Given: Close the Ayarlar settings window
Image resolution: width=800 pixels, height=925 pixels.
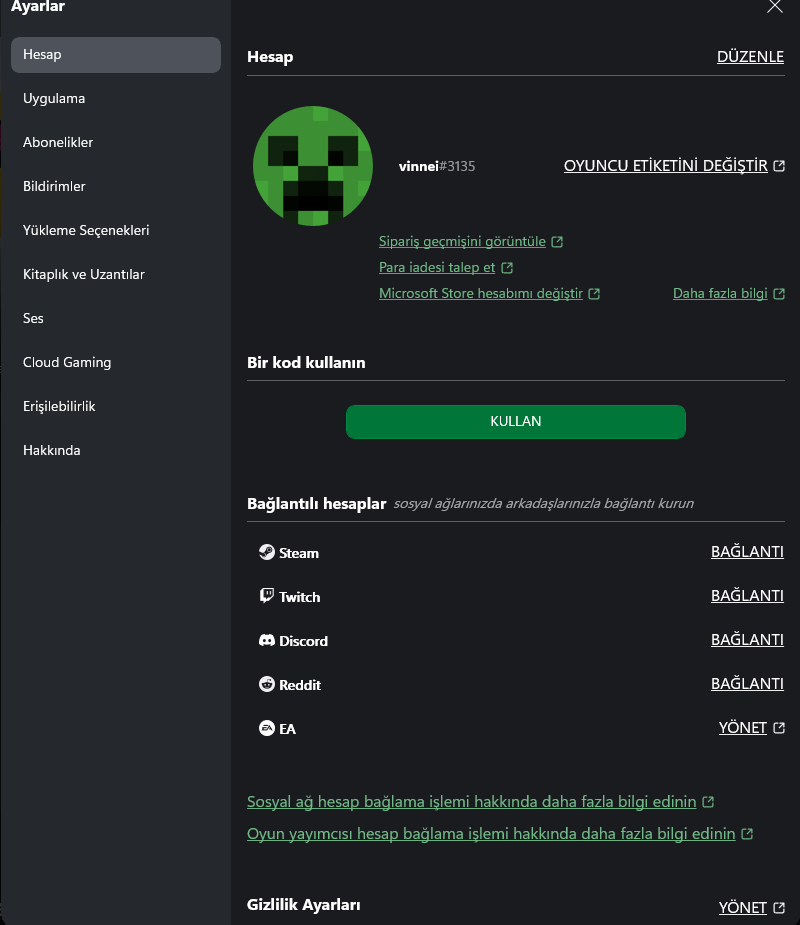Looking at the screenshot, I should tap(775, 6).
